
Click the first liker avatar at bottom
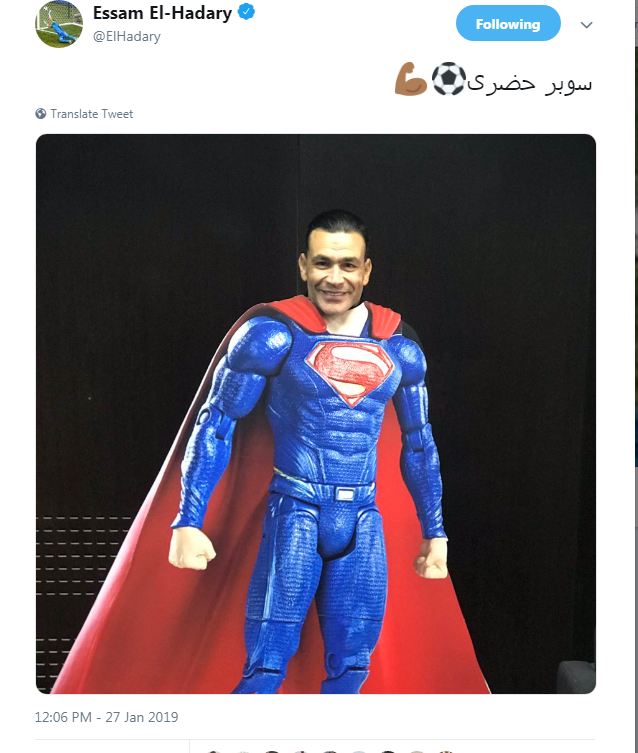[215, 750]
